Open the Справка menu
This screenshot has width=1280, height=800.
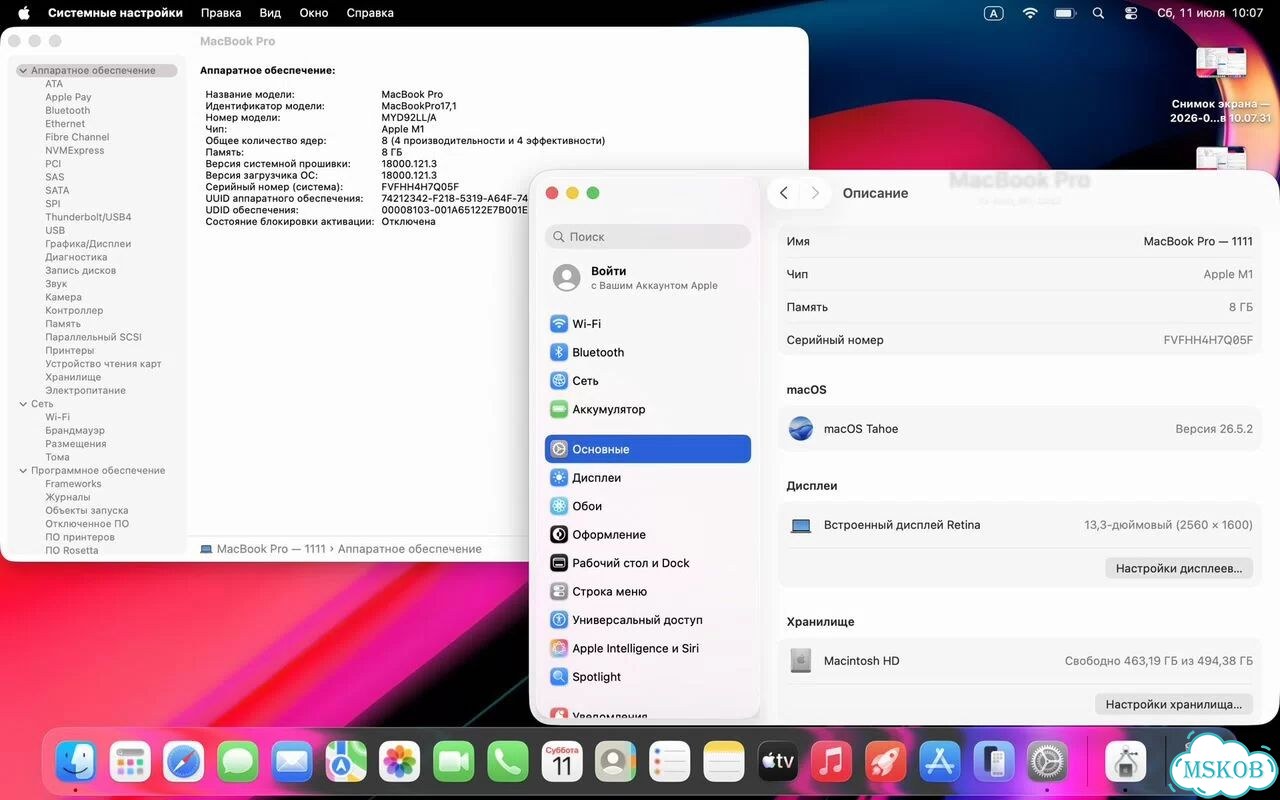[x=370, y=13]
